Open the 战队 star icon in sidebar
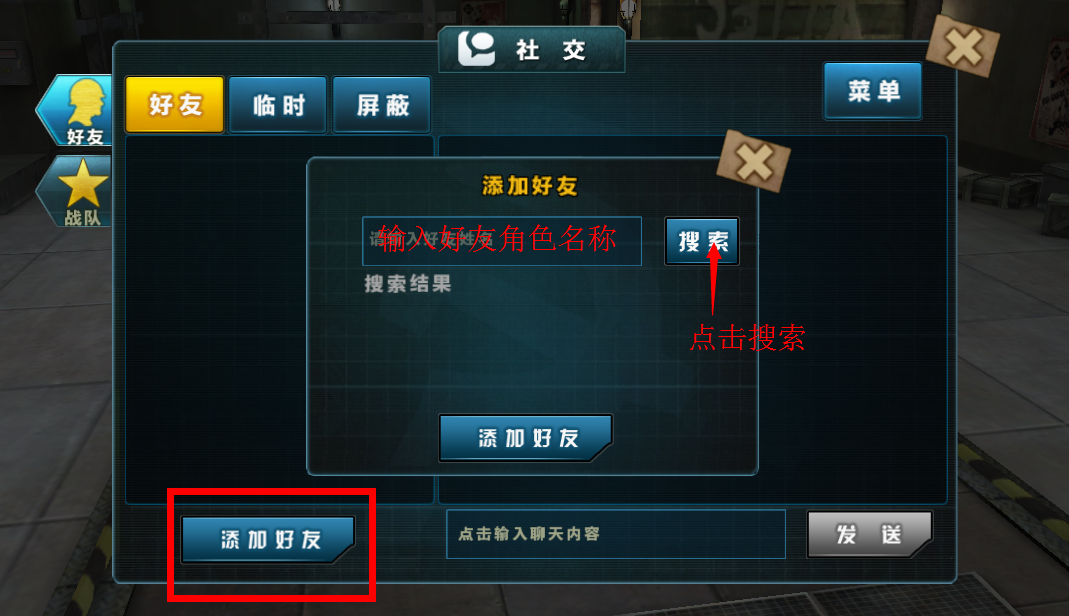 77,191
